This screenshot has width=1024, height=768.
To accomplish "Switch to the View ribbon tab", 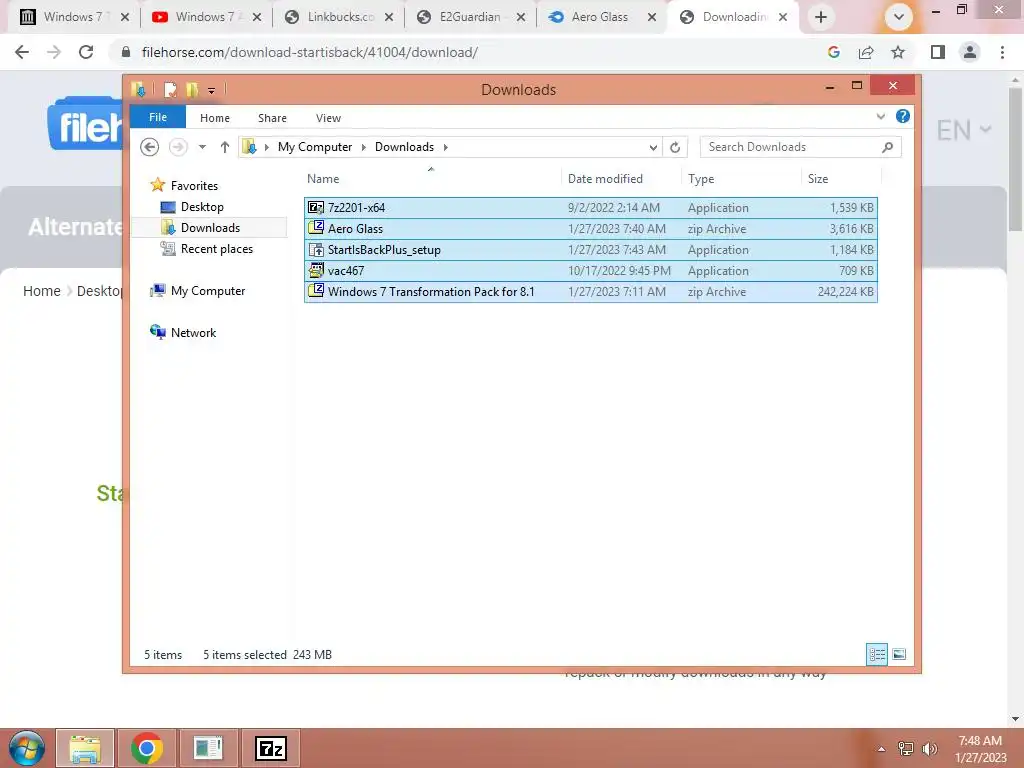I will point(328,118).
